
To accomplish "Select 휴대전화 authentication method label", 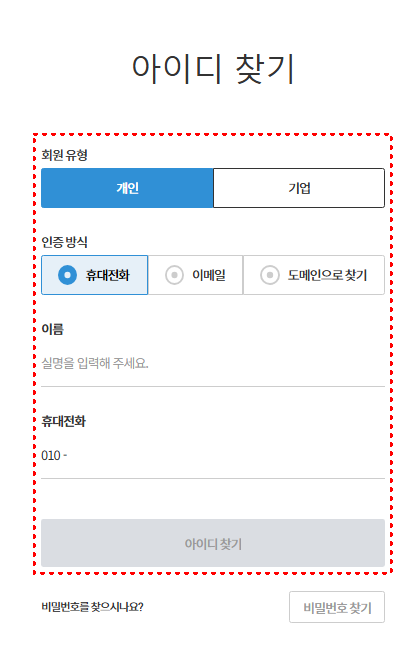I will point(108,275).
